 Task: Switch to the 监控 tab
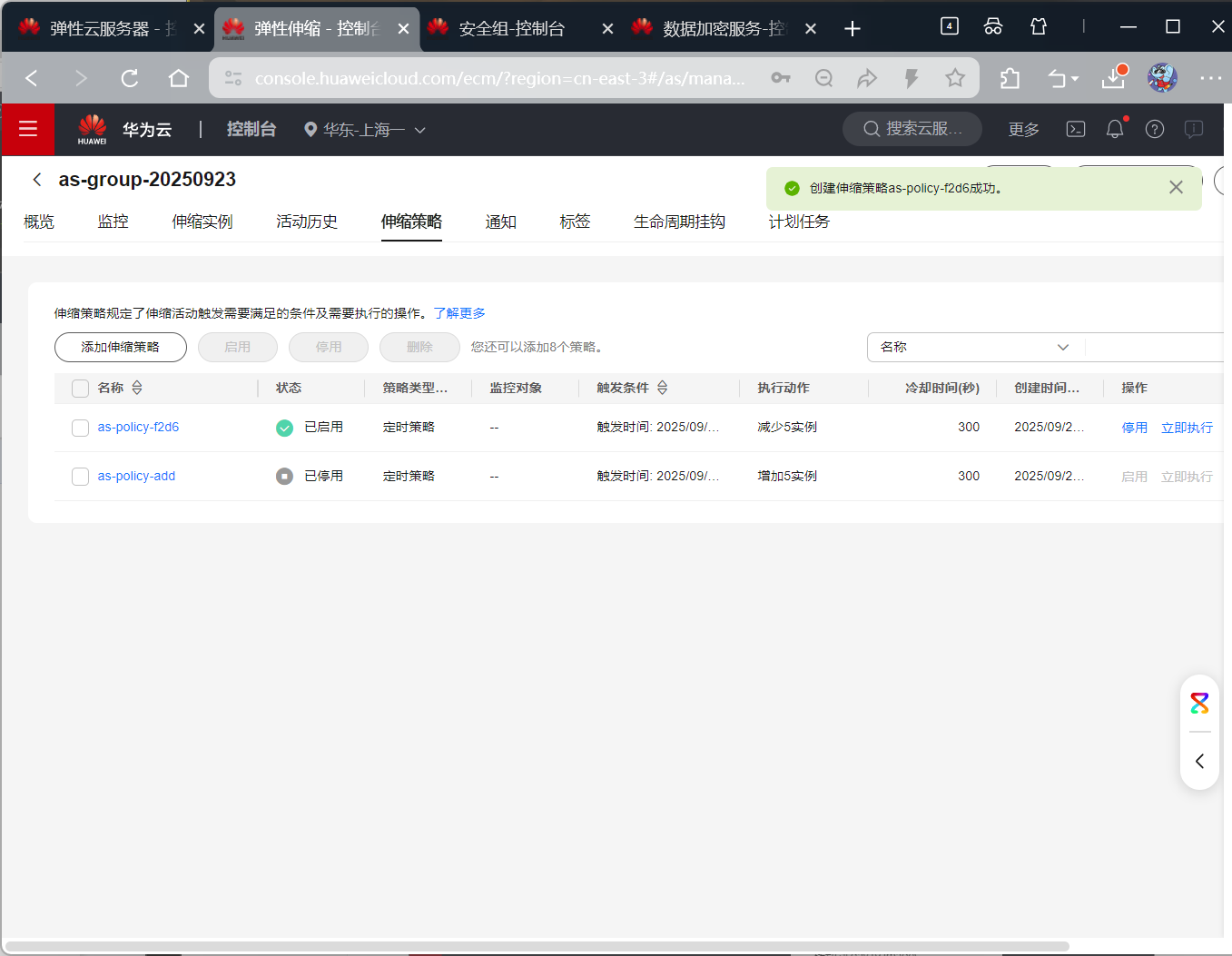point(113,222)
